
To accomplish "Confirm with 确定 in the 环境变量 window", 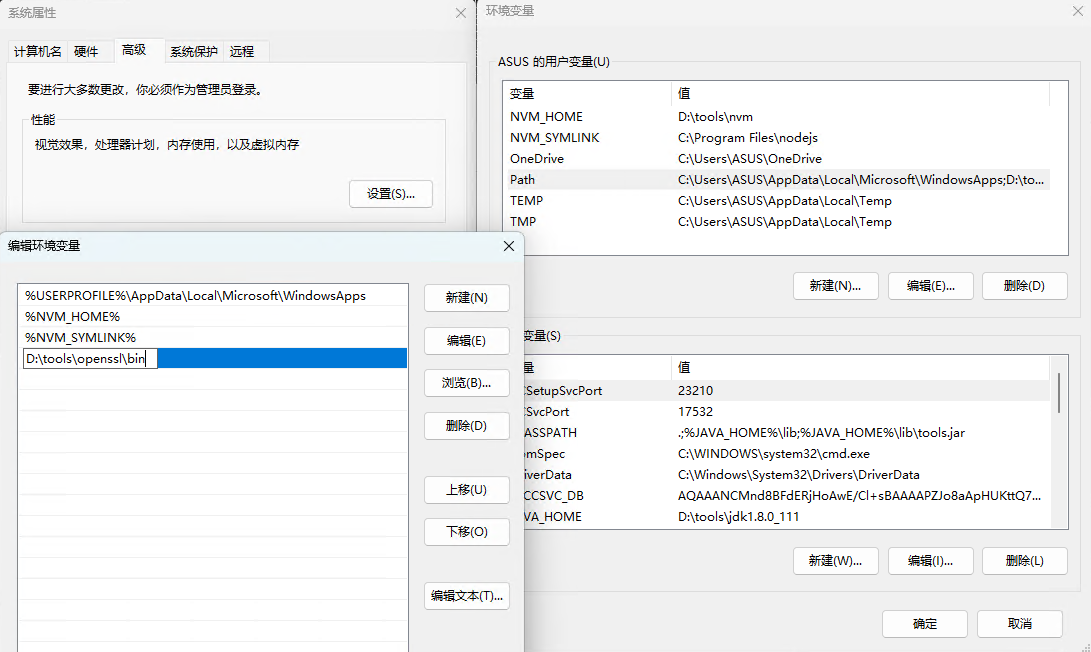I will (x=925, y=624).
